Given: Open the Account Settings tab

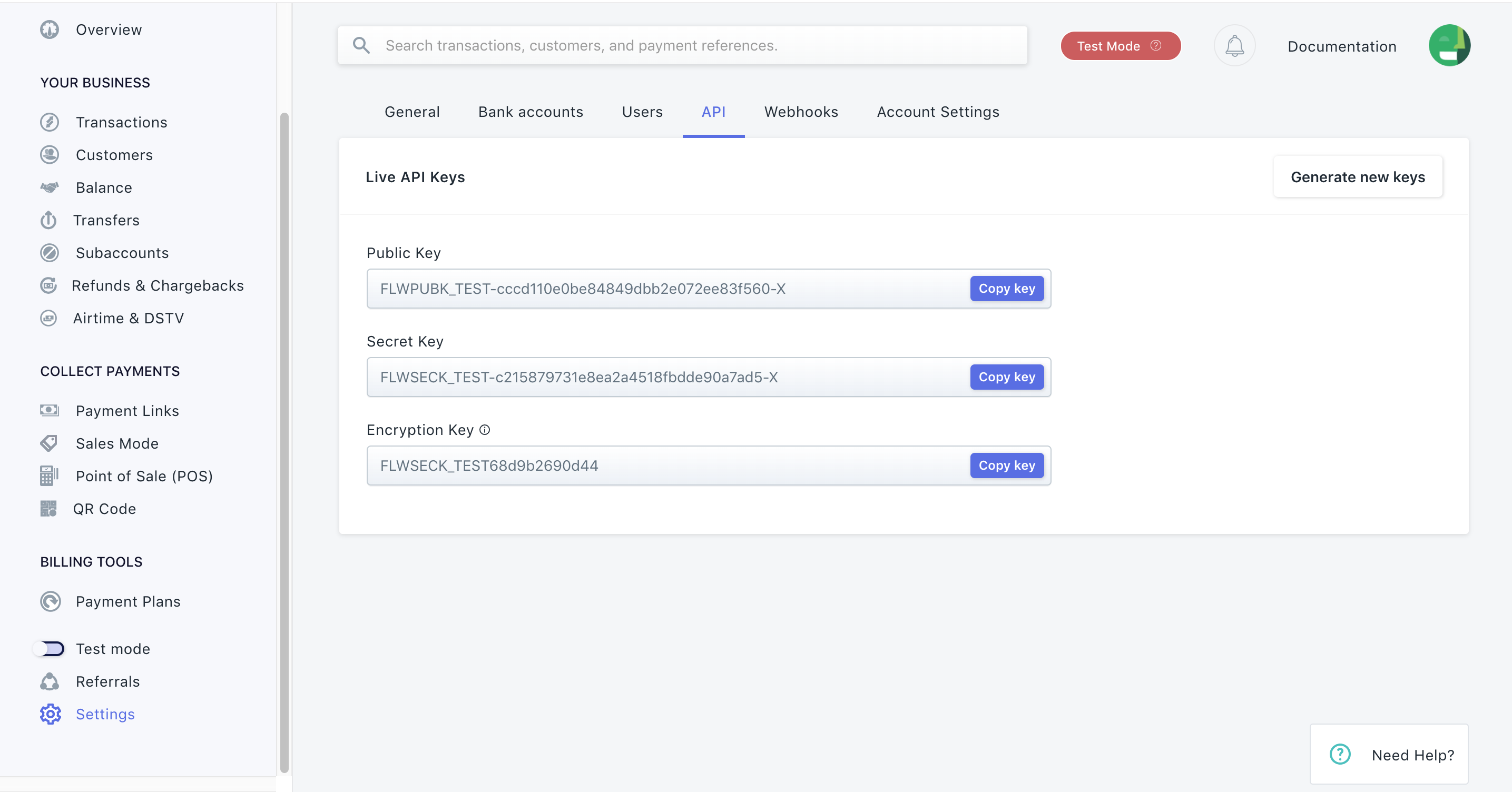Looking at the screenshot, I should coord(938,112).
